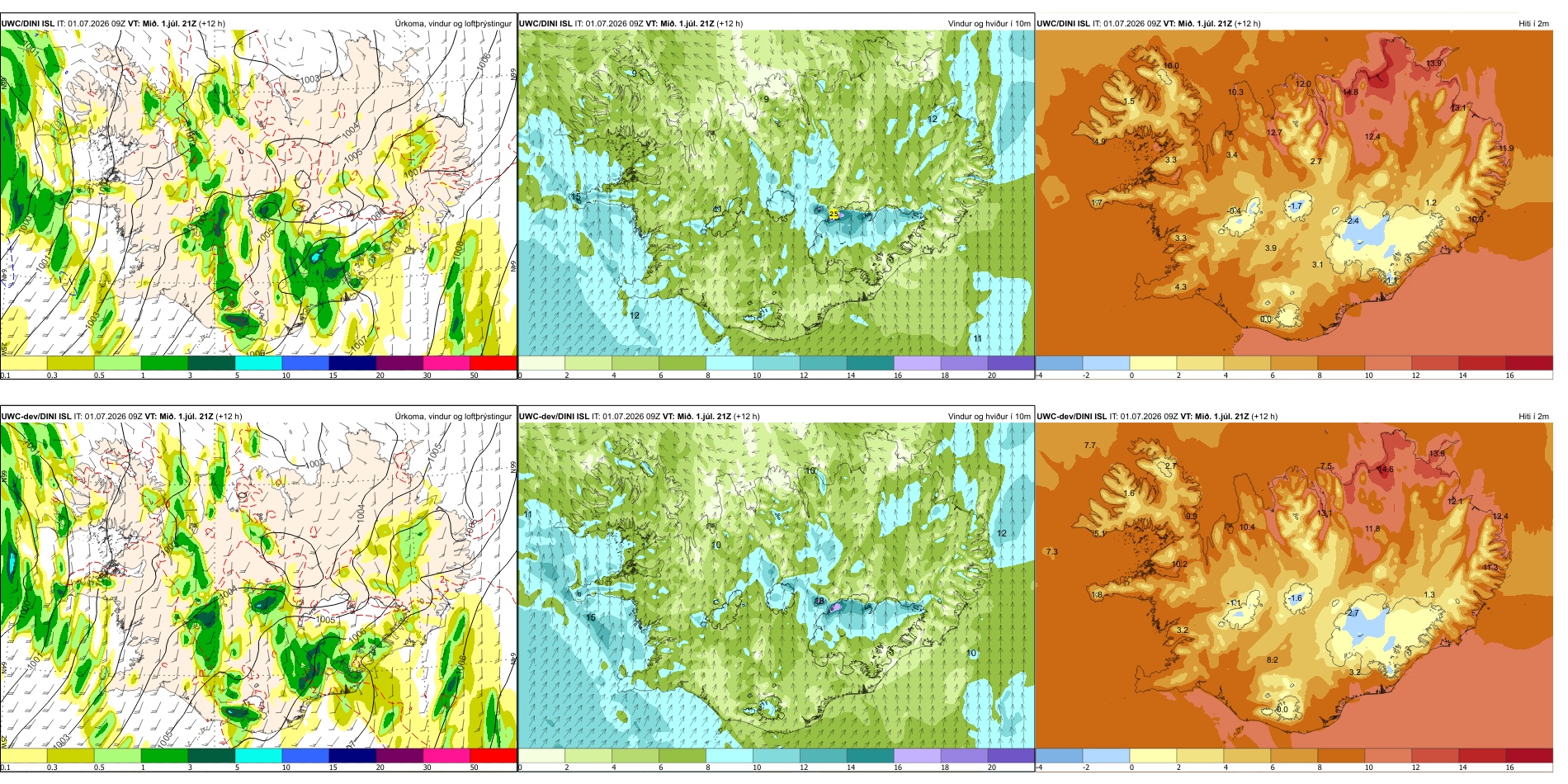1568x784 pixels.
Task: Click the blue -4 to -2 swatch in top temperature legend
Action: (1059, 363)
